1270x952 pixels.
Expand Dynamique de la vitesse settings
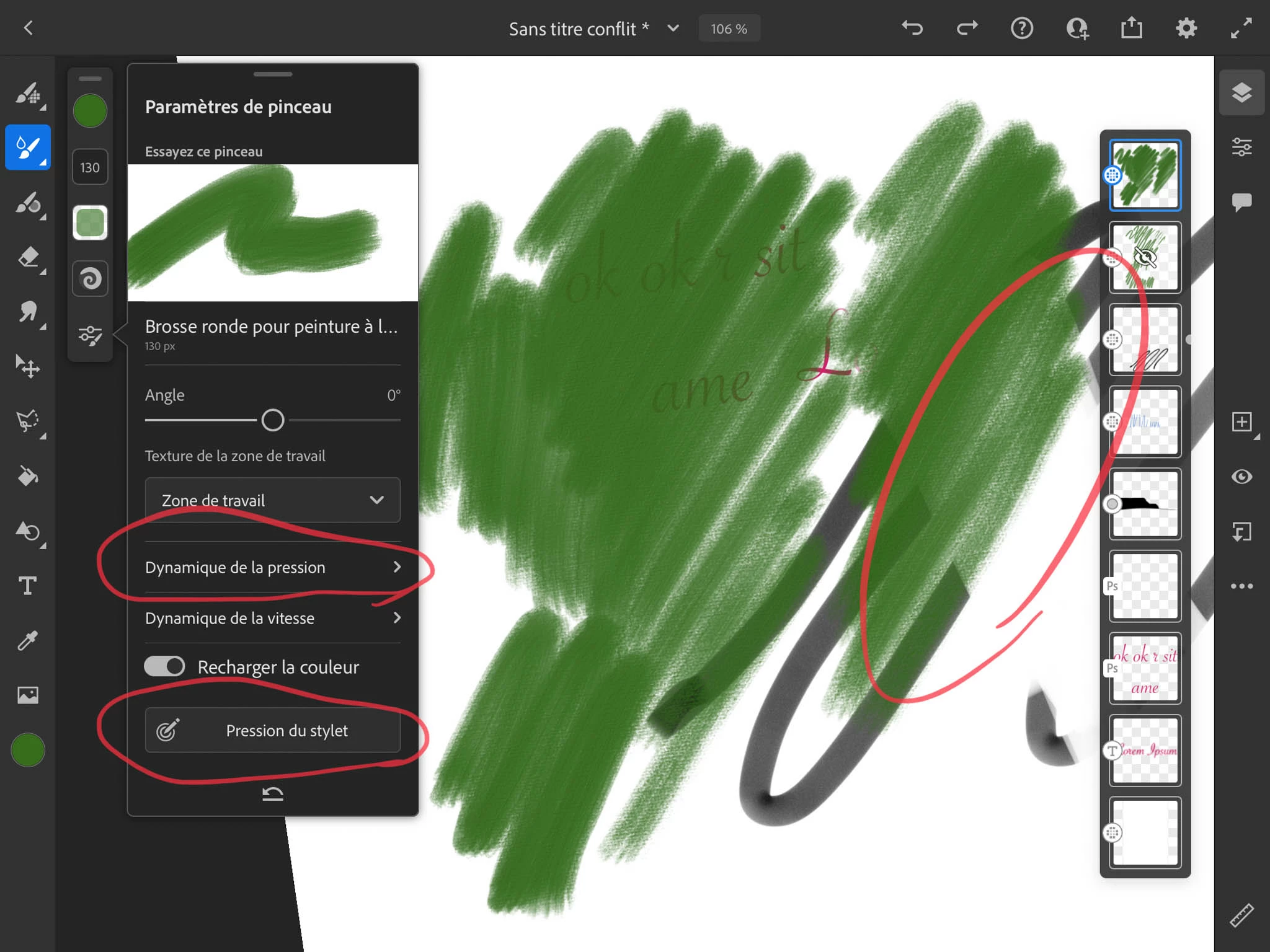point(273,618)
